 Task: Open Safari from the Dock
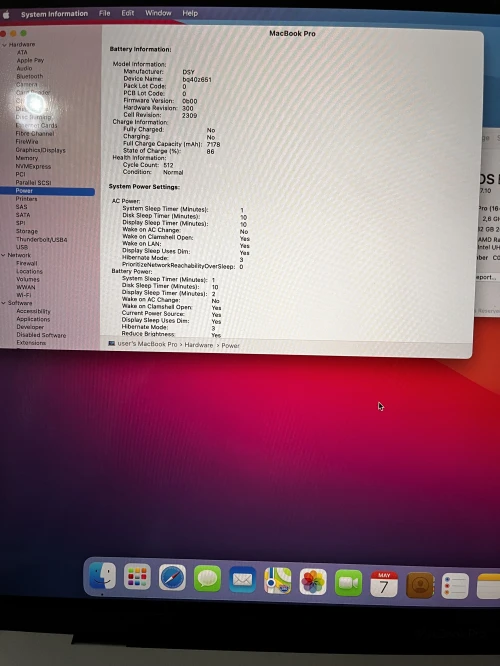point(172,578)
